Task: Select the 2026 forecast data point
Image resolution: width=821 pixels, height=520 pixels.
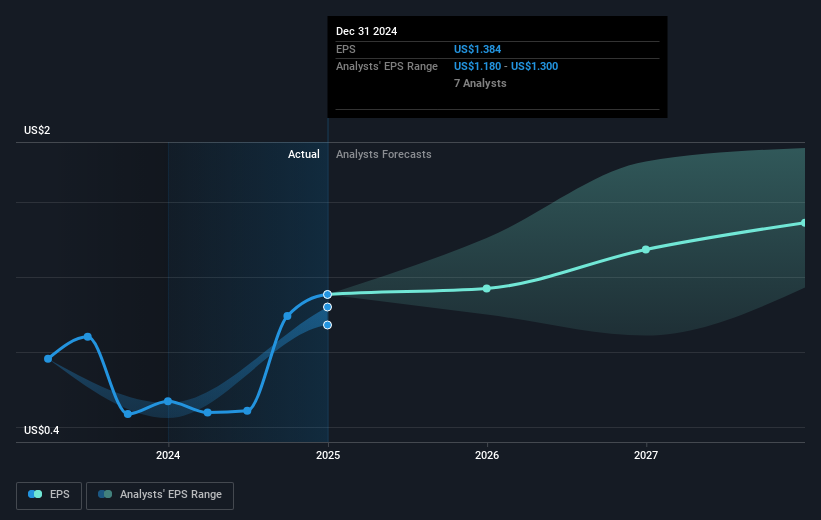Action: pyautogui.click(x=486, y=289)
